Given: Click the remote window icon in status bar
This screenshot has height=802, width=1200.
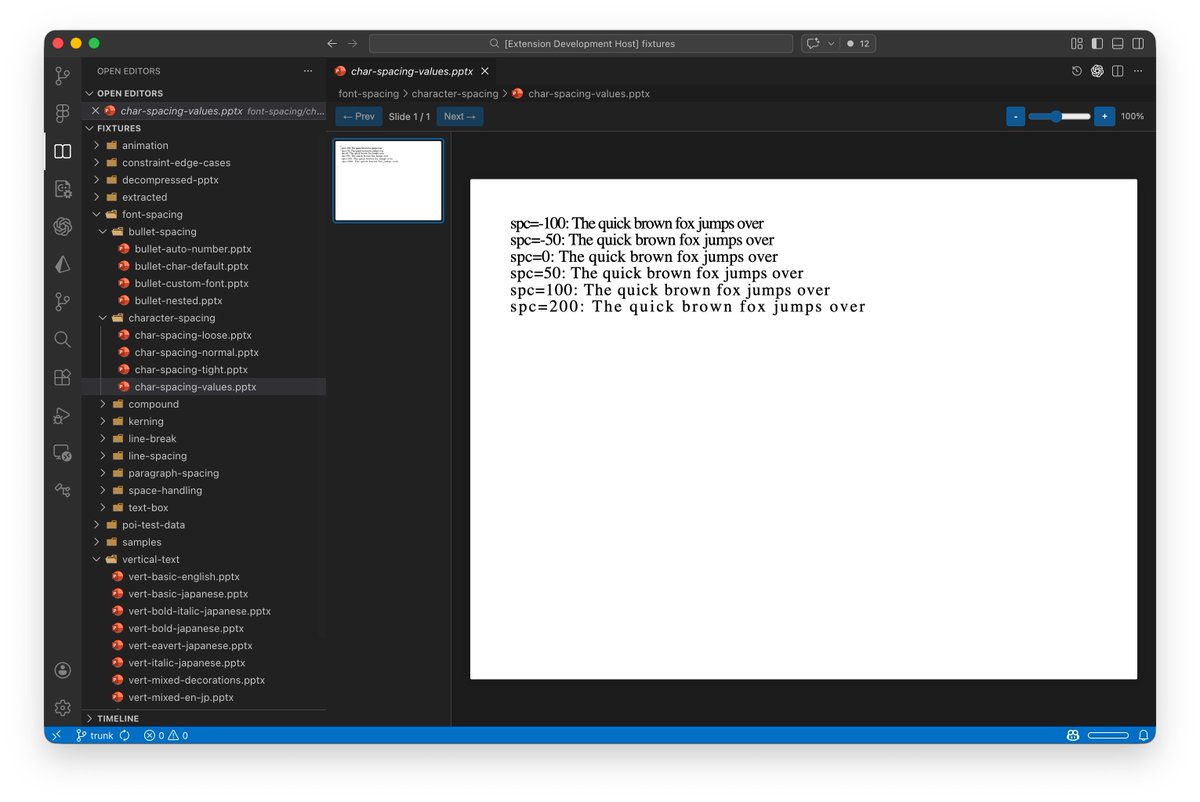Looking at the screenshot, I should coord(57,735).
